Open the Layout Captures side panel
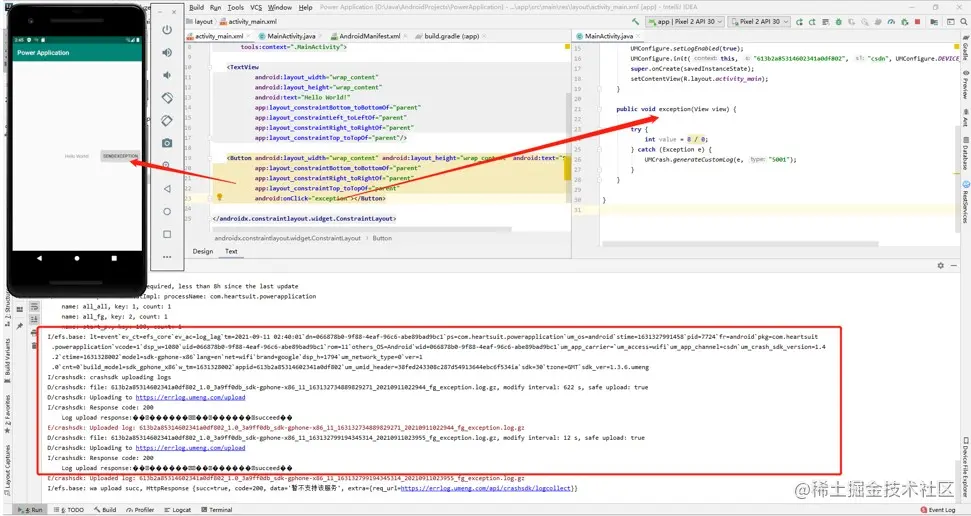This screenshot has width=971, height=516. (7, 471)
